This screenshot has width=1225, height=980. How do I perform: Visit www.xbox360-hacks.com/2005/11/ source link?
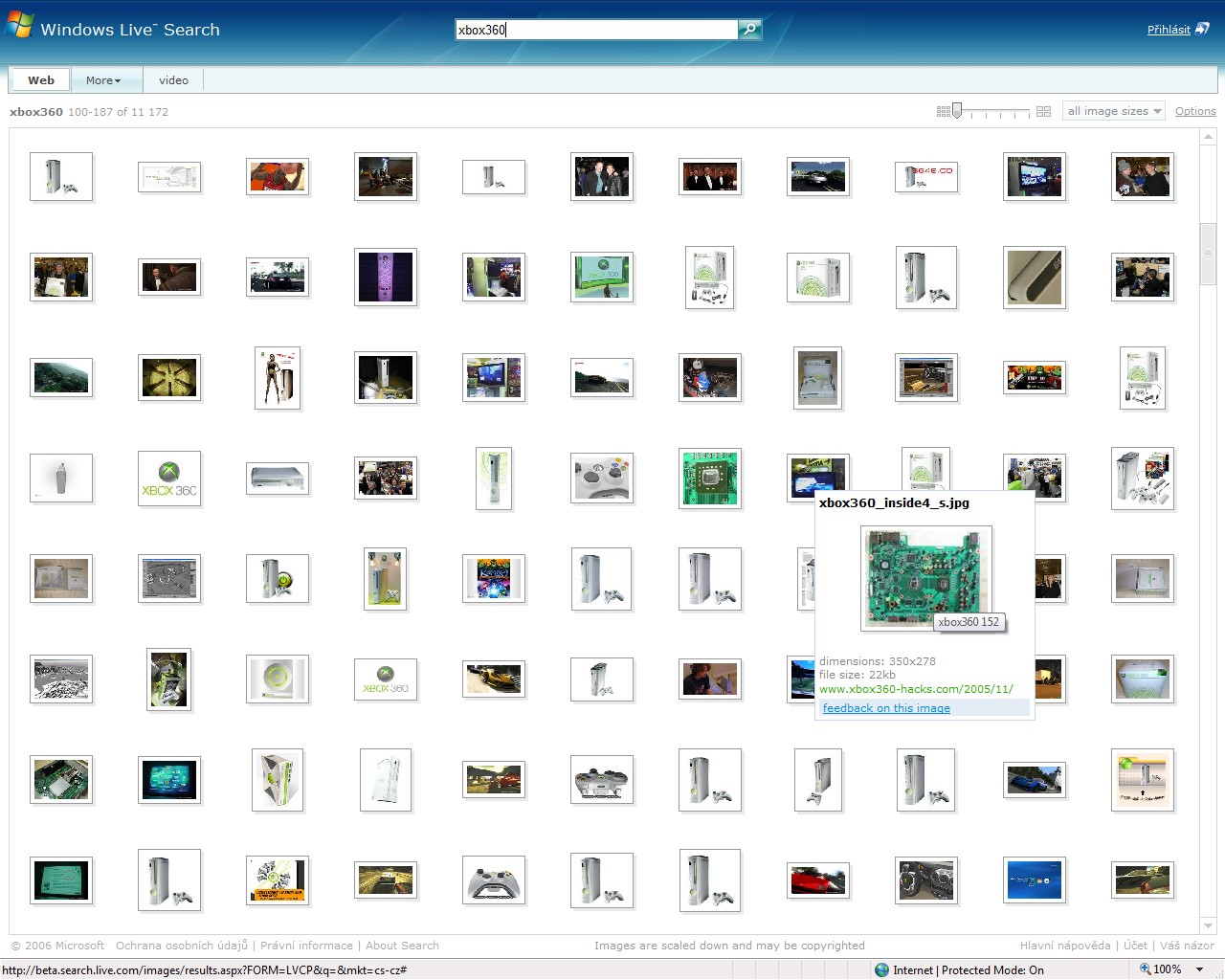point(916,689)
